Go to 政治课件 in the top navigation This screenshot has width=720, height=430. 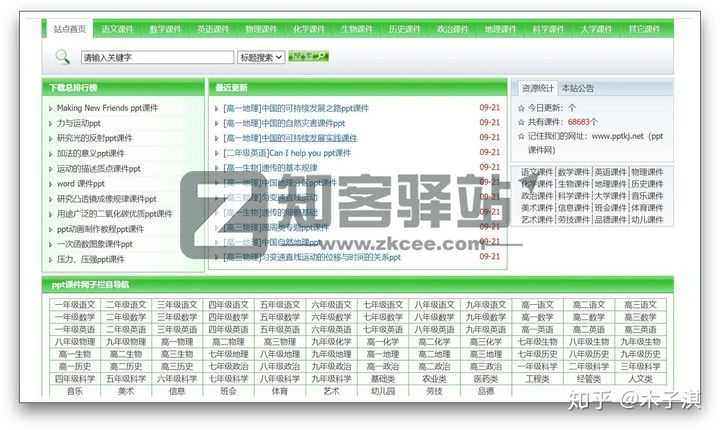click(452, 29)
